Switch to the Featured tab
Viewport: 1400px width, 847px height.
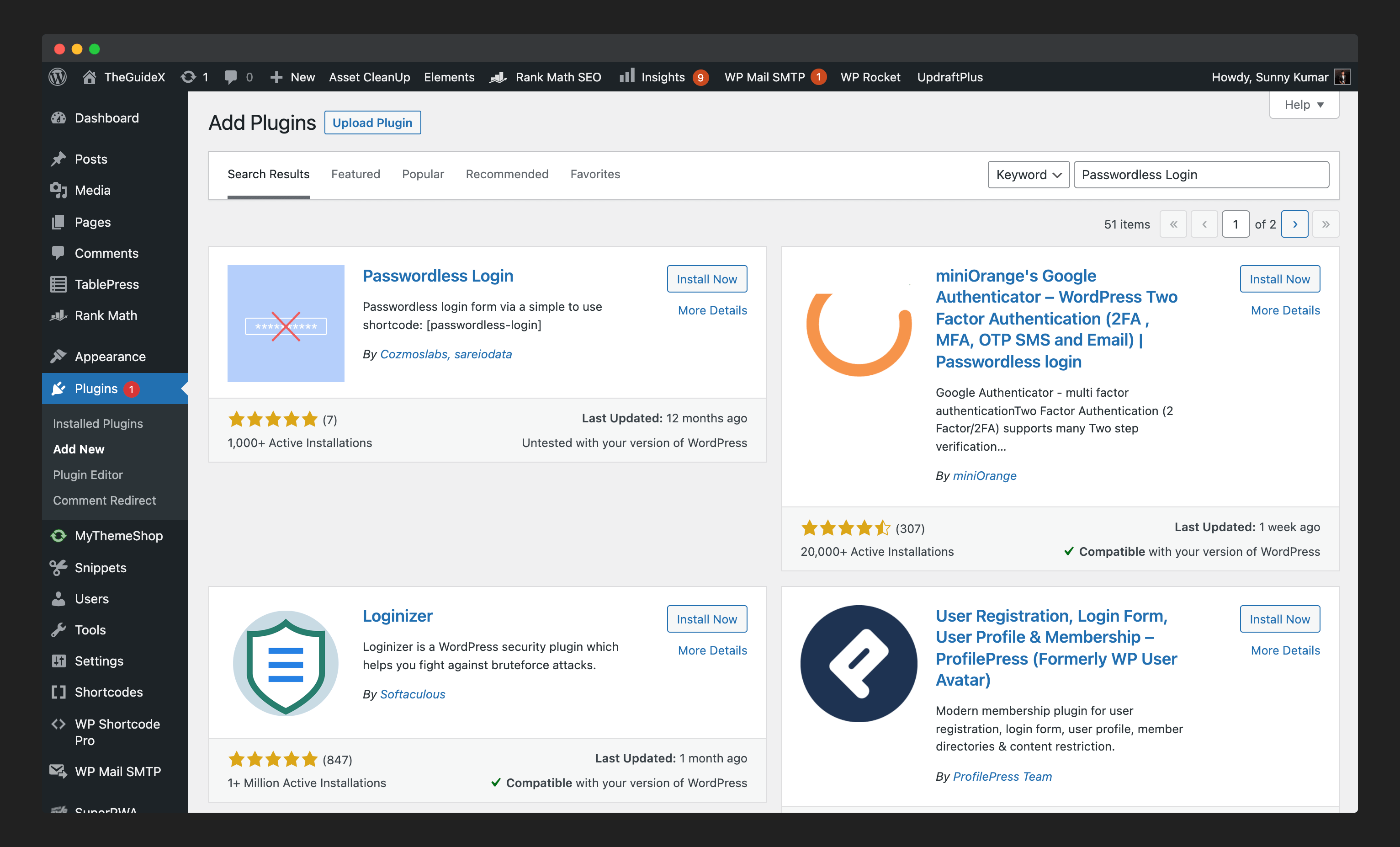point(355,174)
